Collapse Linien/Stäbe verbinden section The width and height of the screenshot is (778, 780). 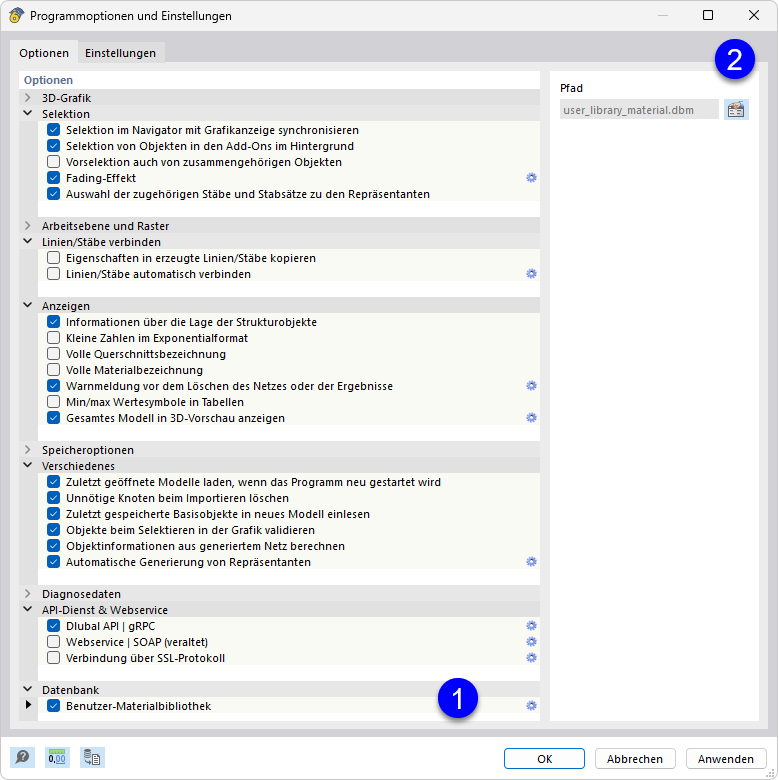pos(28,242)
